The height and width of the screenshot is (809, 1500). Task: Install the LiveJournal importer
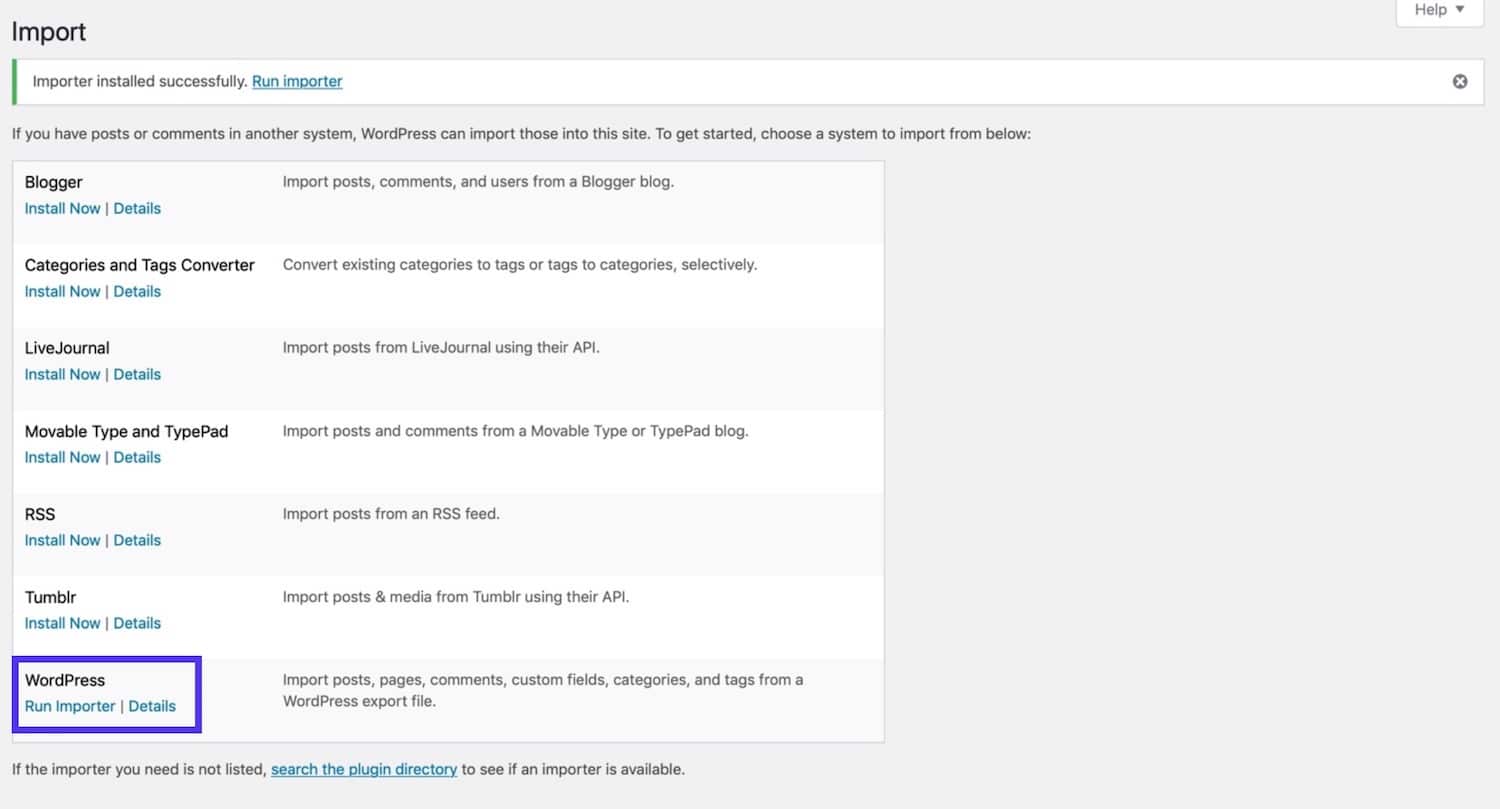click(62, 375)
